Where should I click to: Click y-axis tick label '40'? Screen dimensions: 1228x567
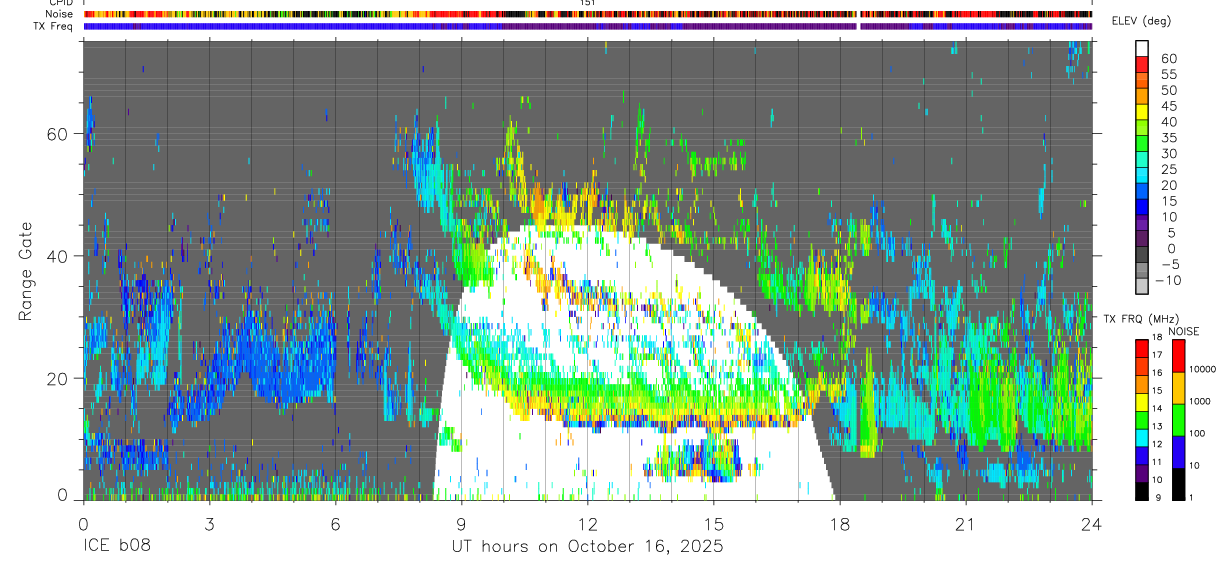tap(58, 256)
